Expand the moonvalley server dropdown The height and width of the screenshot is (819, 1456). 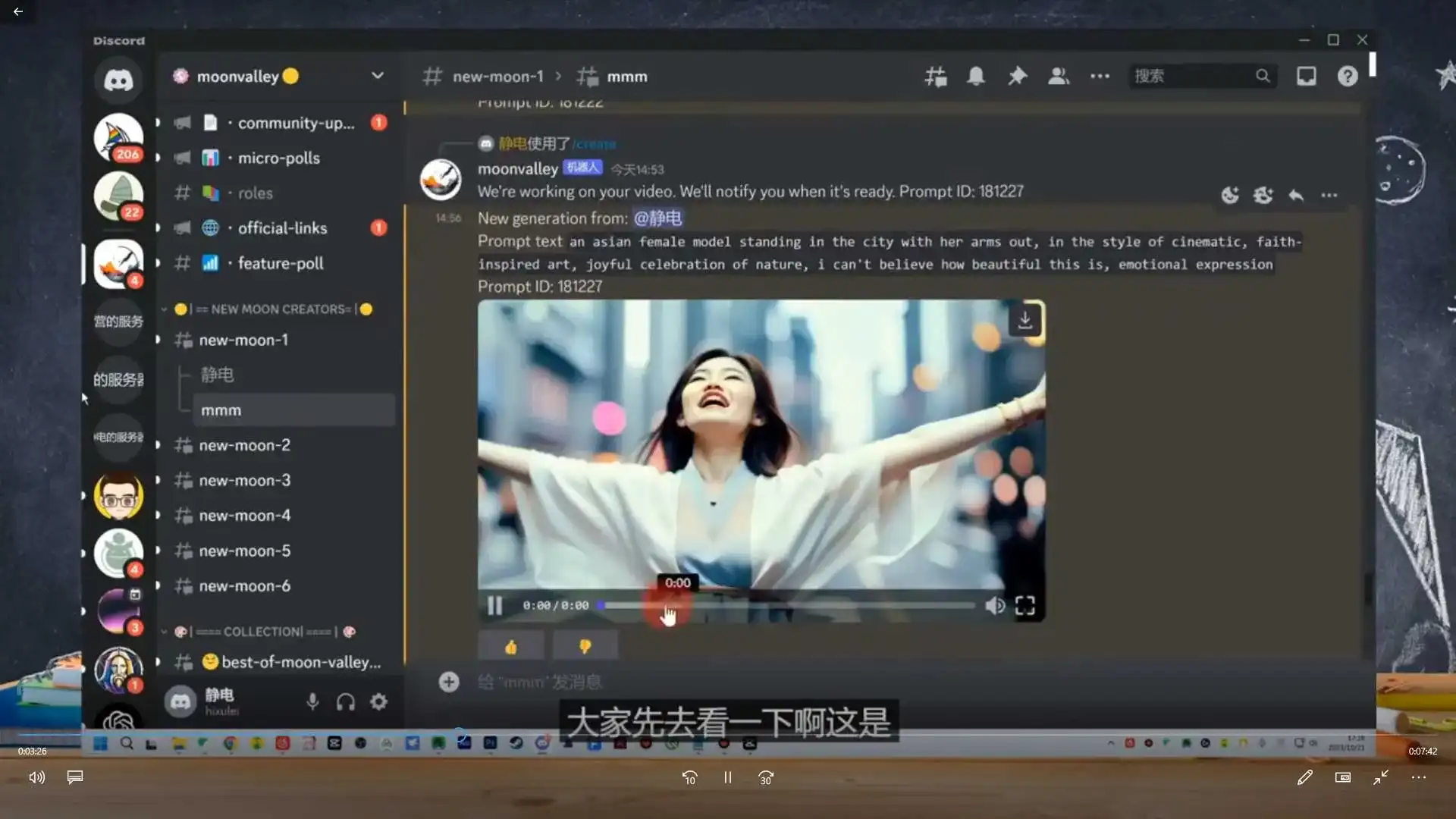[377, 76]
